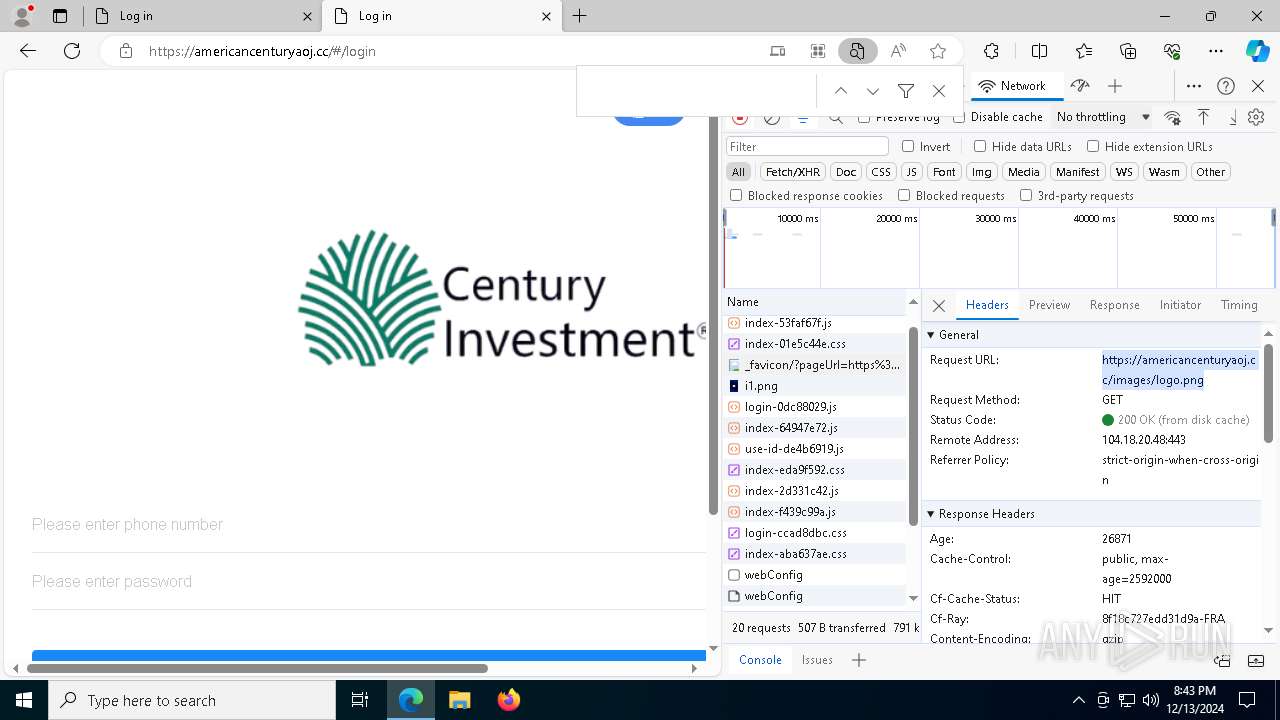Jump to next find result
The height and width of the screenshot is (720, 1280).
click(873, 91)
